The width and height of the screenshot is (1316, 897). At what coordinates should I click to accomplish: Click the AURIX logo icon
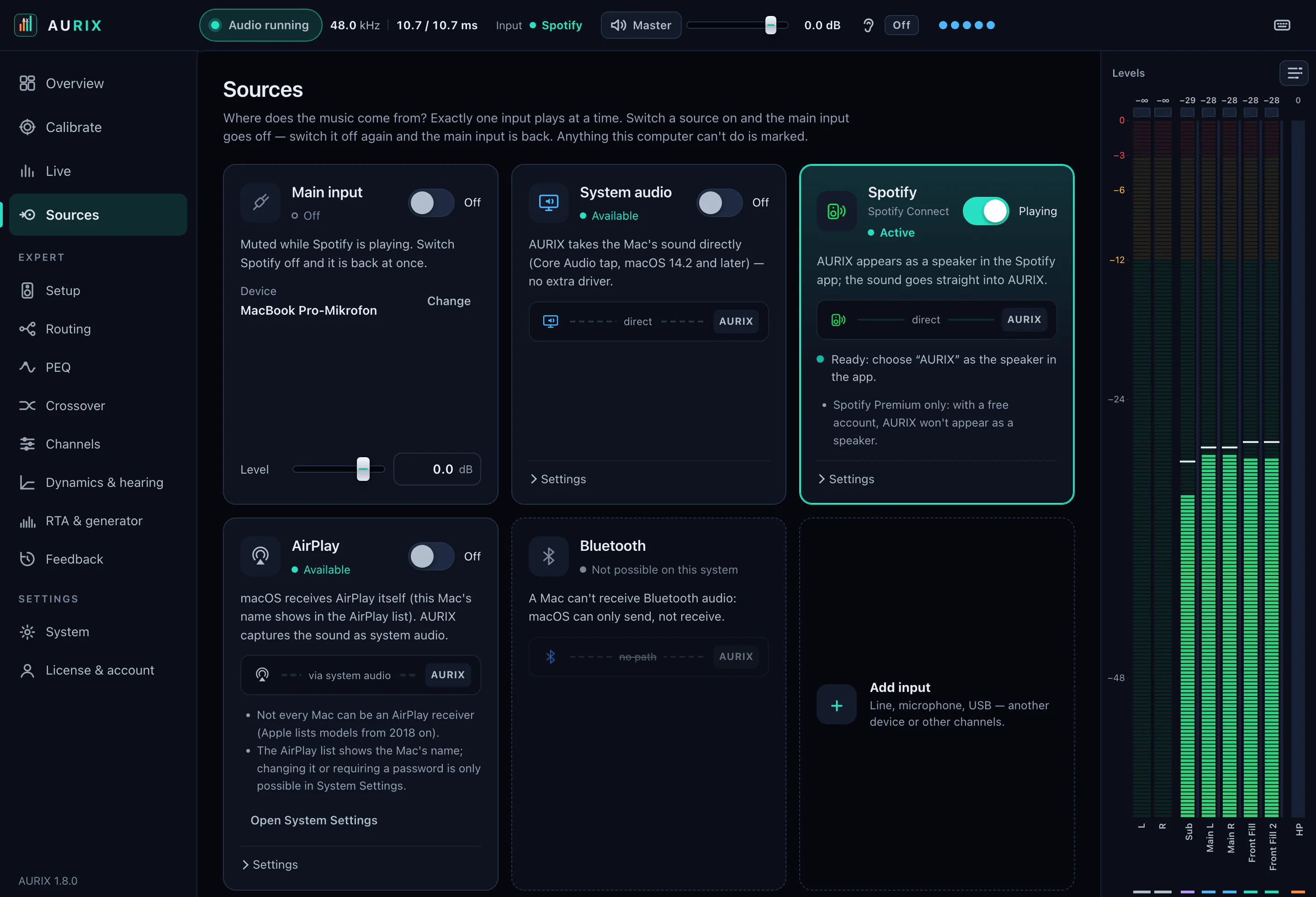[x=26, y=25]
